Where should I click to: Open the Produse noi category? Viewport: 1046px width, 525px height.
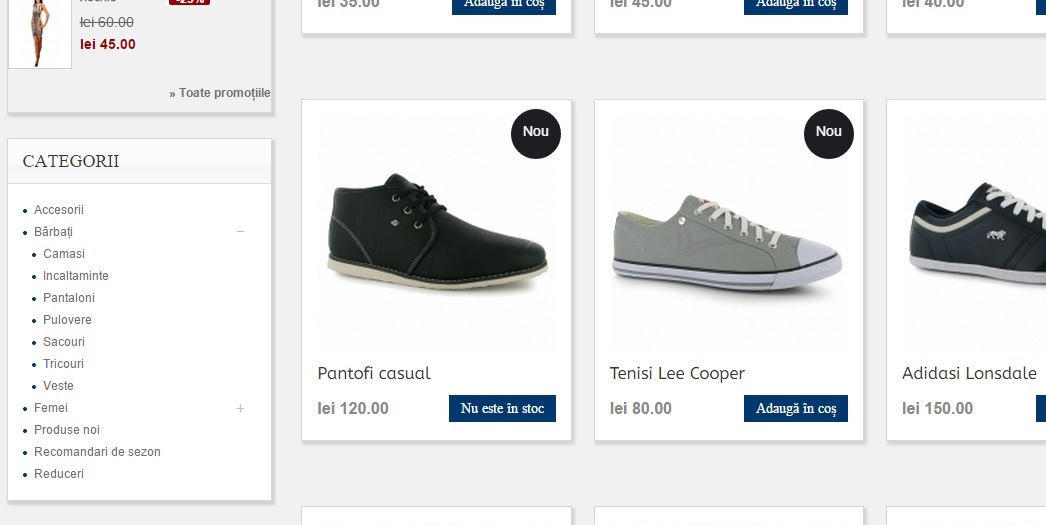[x=67, y=430]
